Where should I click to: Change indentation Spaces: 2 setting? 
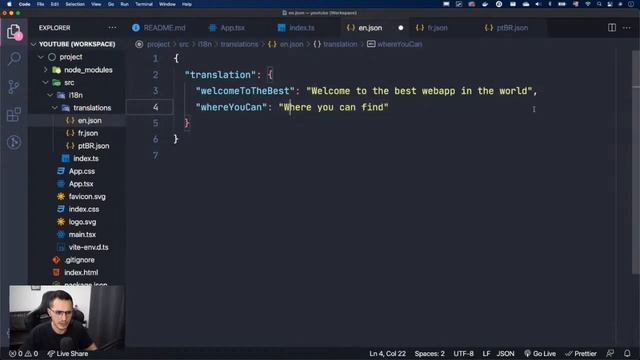[x=429, y=353]
